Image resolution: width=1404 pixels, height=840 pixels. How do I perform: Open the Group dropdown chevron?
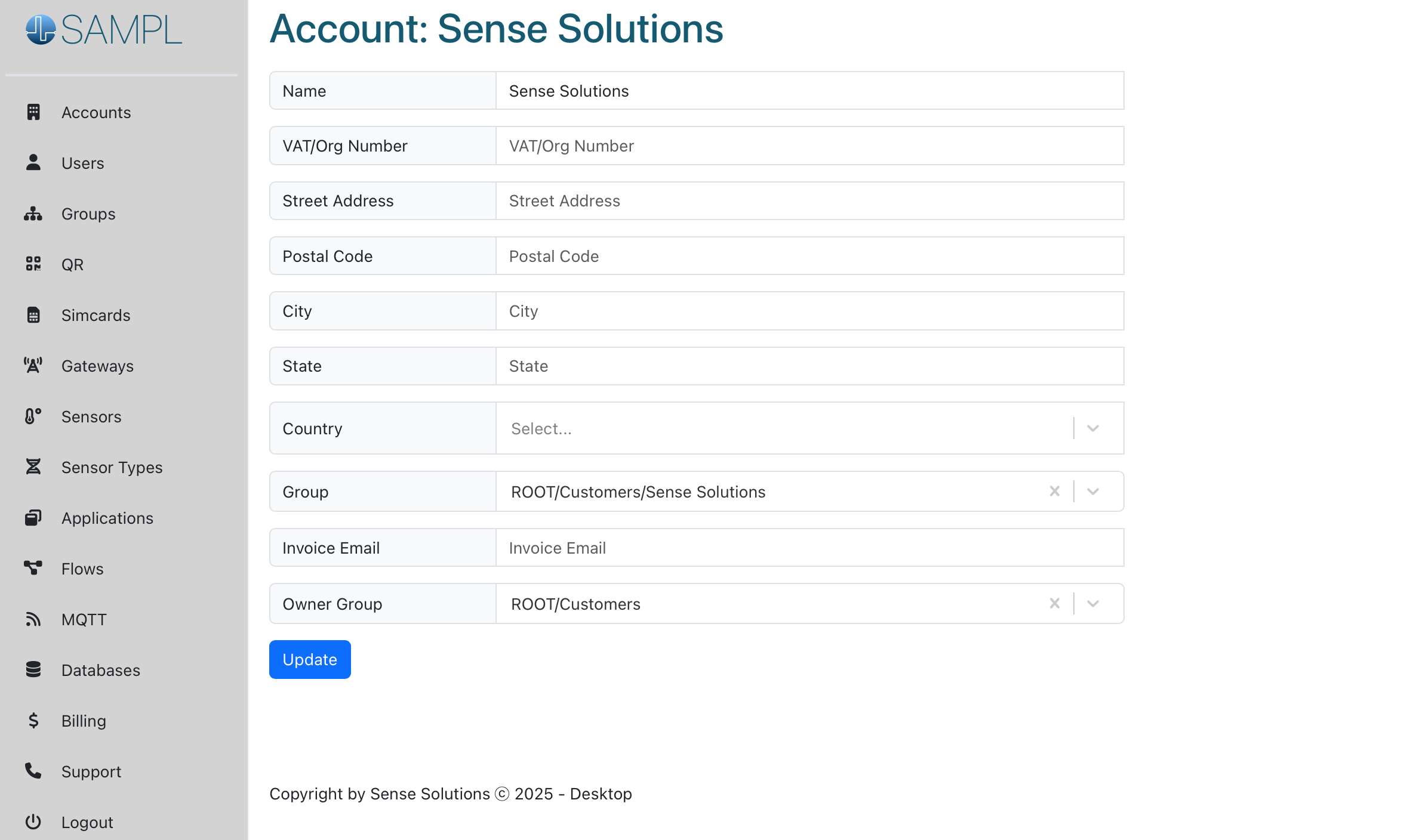coord(1092,491)
